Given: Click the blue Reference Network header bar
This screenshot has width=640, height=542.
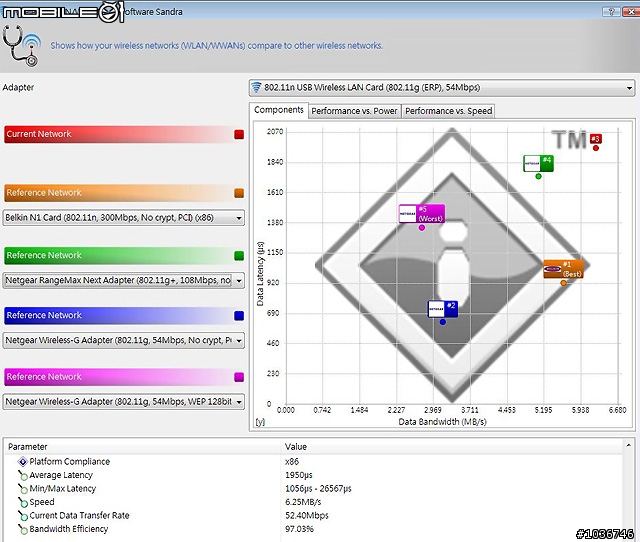Looking at the screenshot, I should [x=124, y=315].
